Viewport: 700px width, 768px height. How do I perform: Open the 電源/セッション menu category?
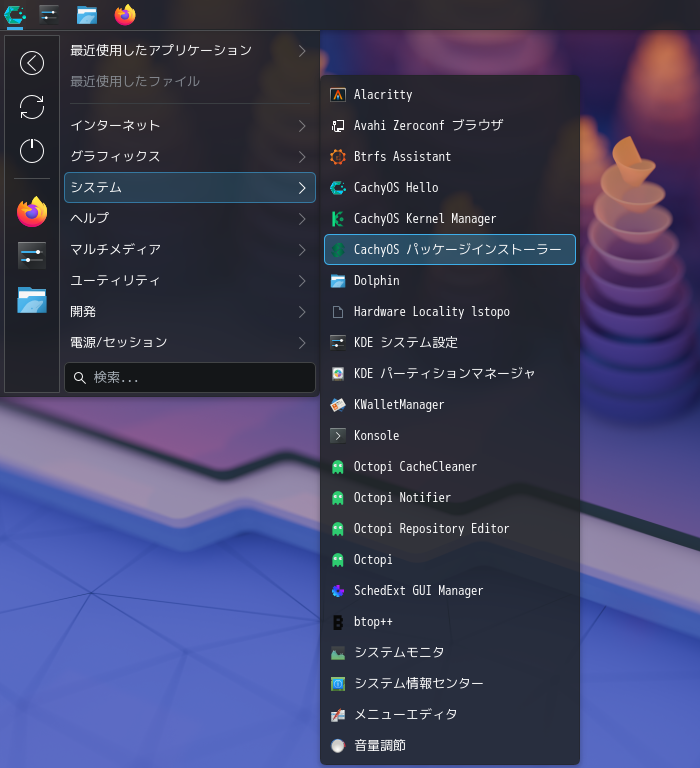click(190, 342)
